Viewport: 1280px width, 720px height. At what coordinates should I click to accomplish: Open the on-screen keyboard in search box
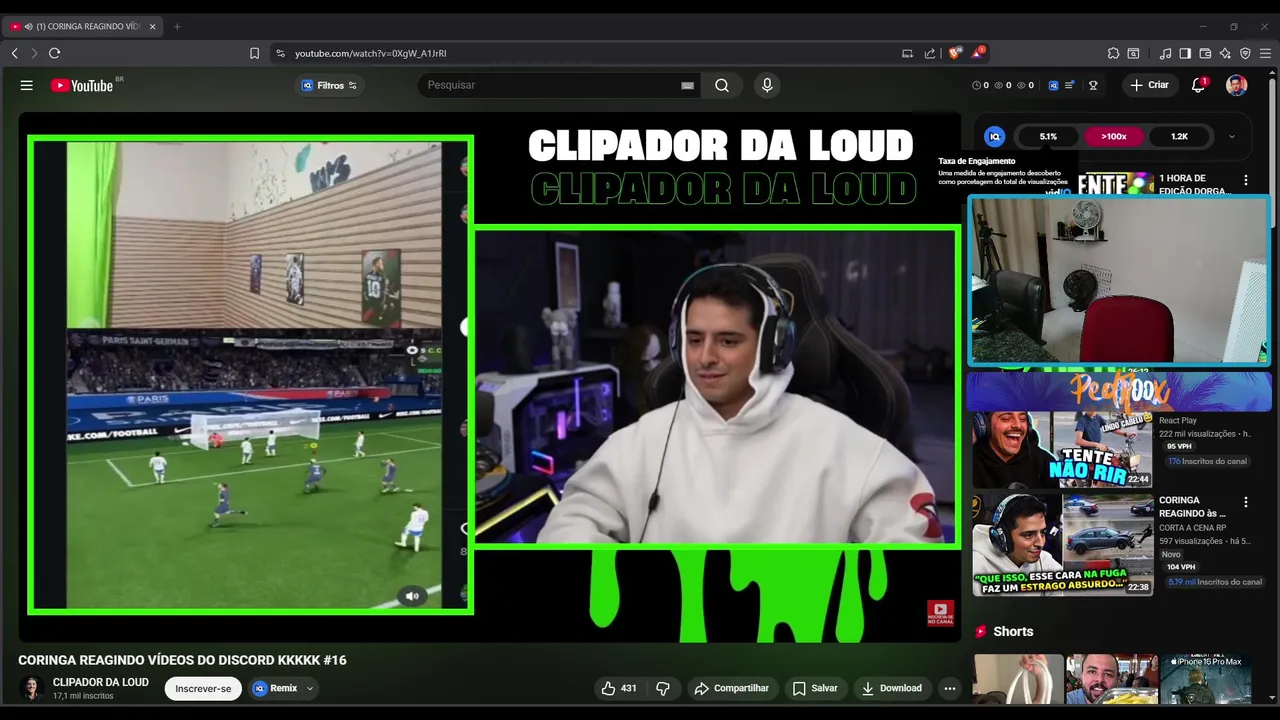click(687, 85)
